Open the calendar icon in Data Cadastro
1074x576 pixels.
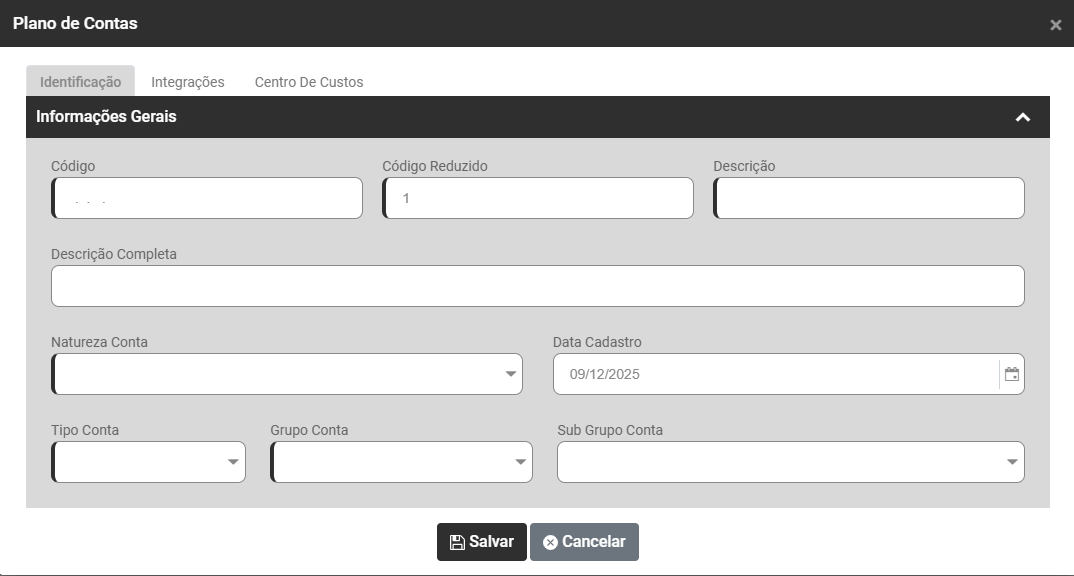[x=1012, y=374]
